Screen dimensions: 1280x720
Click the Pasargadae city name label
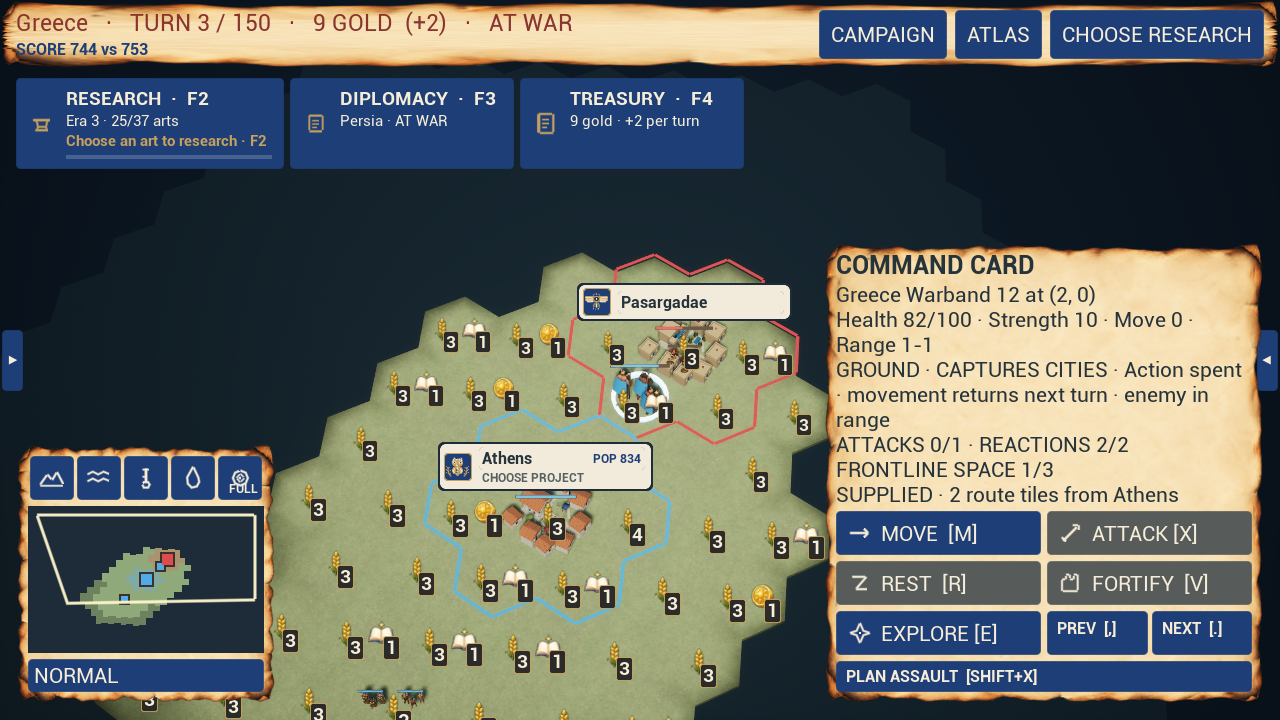coord(664,302)
